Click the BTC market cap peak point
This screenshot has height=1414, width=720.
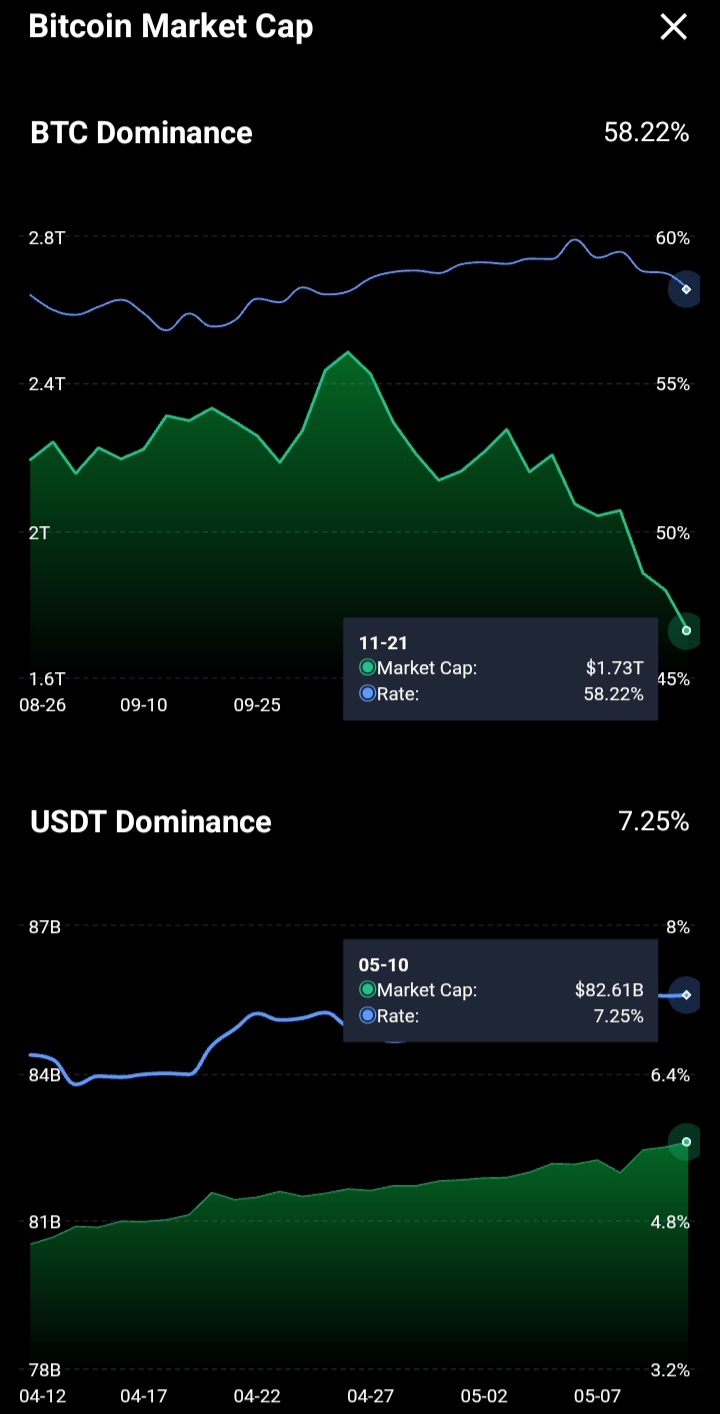(x=348, y=352)
